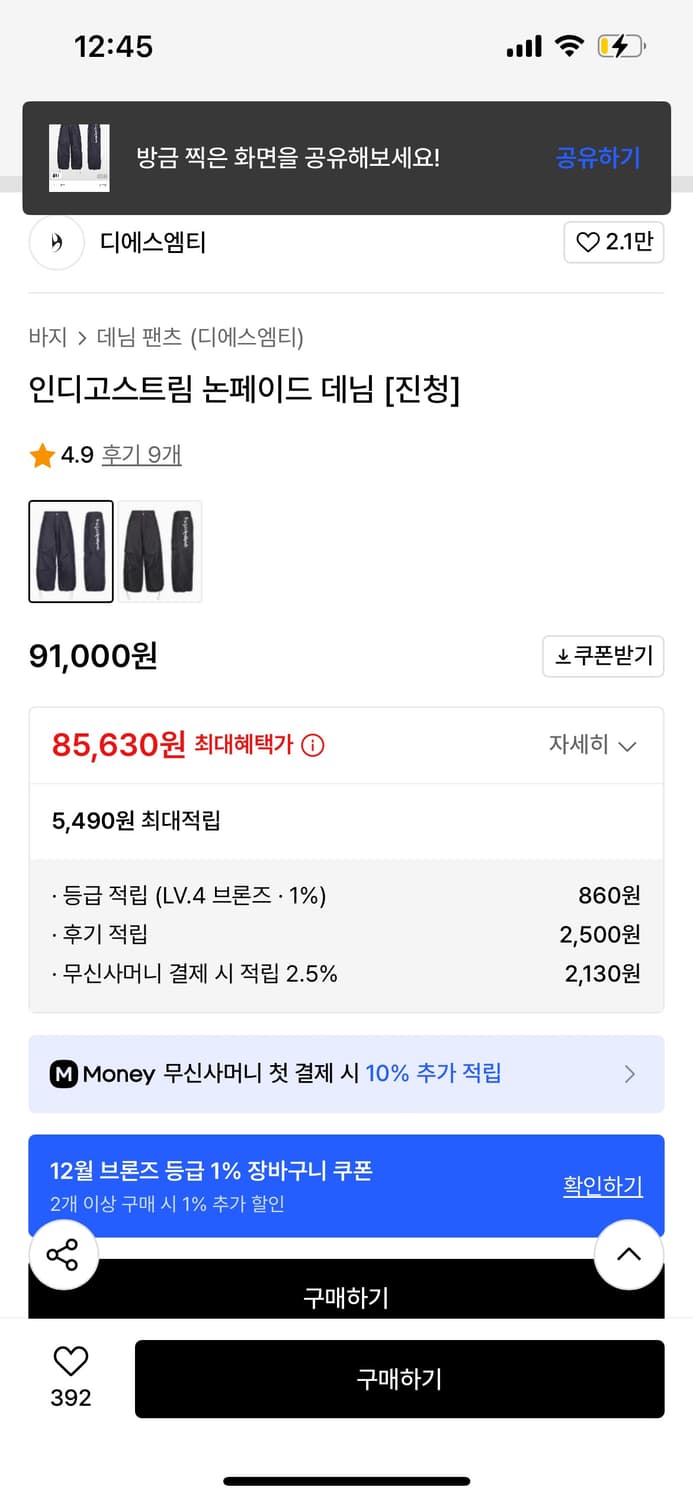Image resolution: width=693 pixels, height=1500 pixels.
Task: Tap the chevron next to 자세히 label
Action: [628, 745]
